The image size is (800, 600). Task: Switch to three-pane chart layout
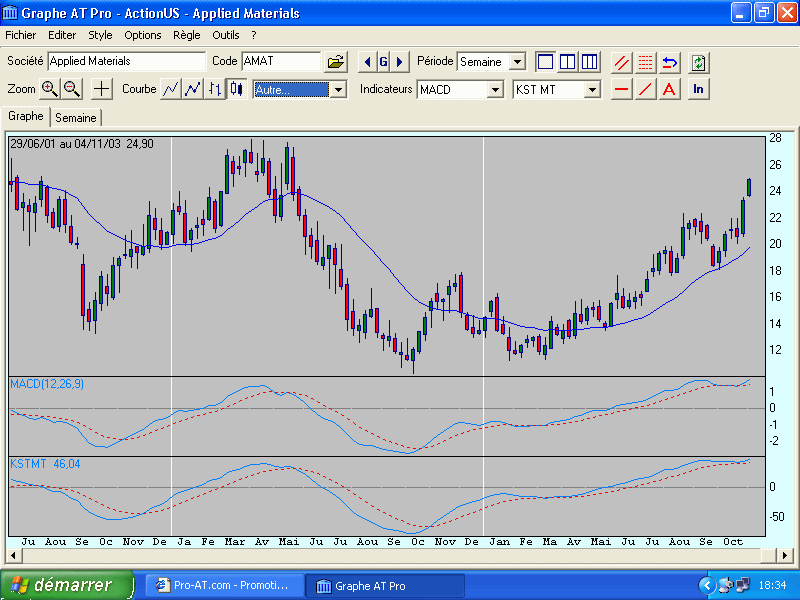tap(589, 62)
